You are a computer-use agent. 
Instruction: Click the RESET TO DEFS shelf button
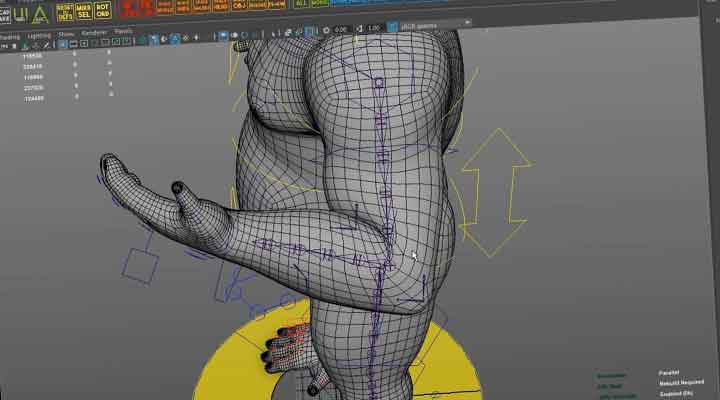point(65,12)
